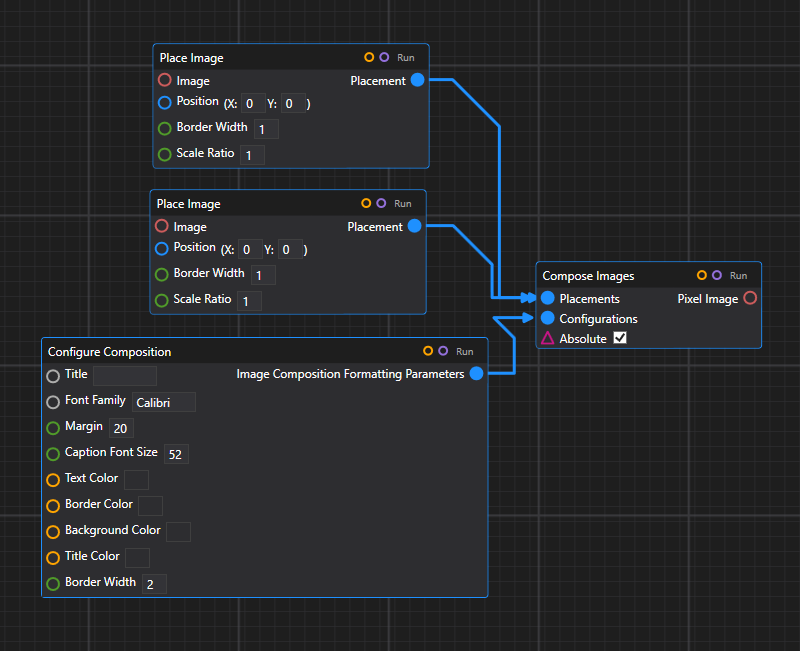This screenshot has height=651, width=800.
Task: Click the Margin port on Configure Composition
Action: (x=53, y=428)
